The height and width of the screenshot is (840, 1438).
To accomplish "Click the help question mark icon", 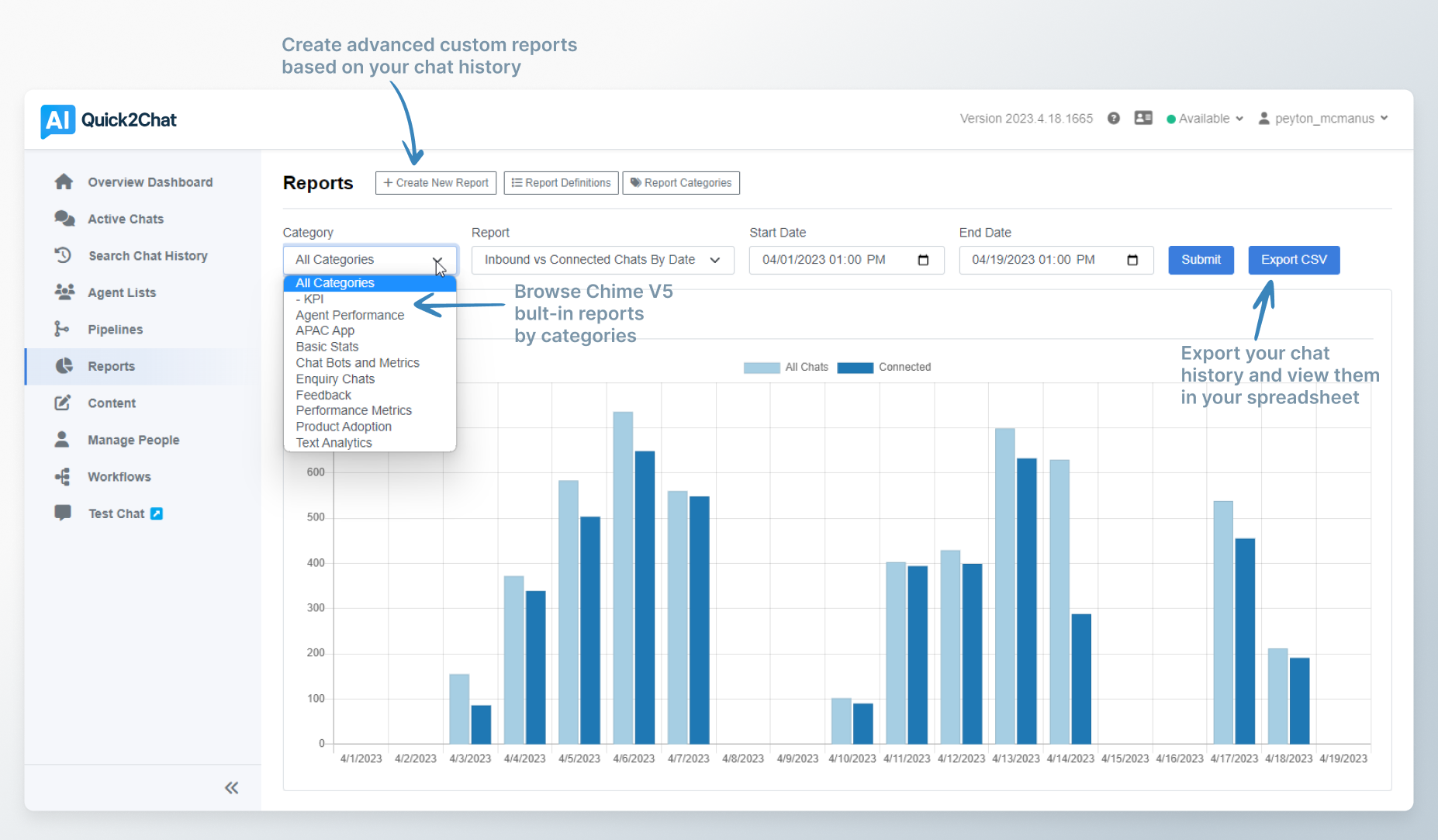I will click(x=1113, y=119).
